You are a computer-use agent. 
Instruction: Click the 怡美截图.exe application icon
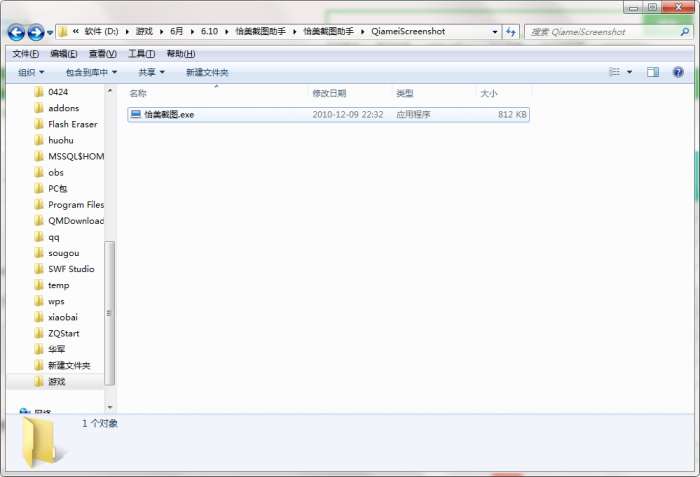(x=136, y=114)
